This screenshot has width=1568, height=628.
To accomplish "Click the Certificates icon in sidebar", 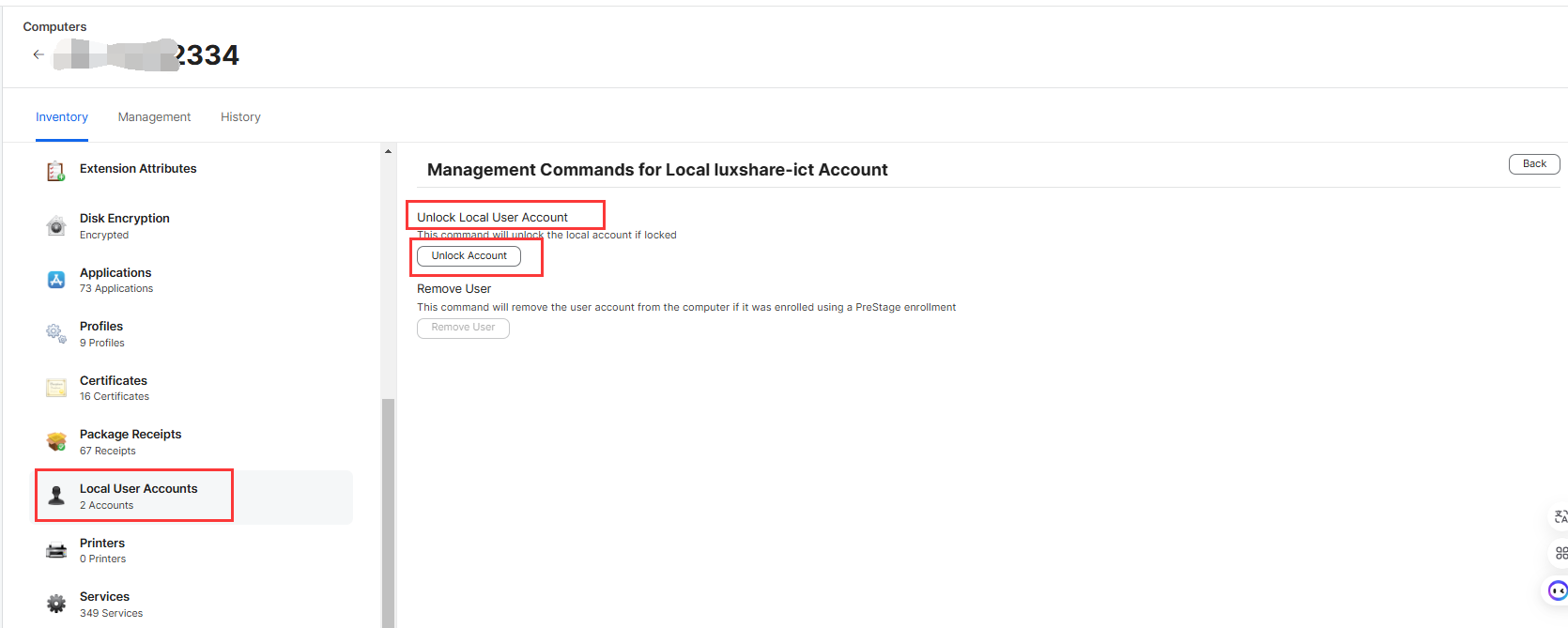I will point(56,388).
